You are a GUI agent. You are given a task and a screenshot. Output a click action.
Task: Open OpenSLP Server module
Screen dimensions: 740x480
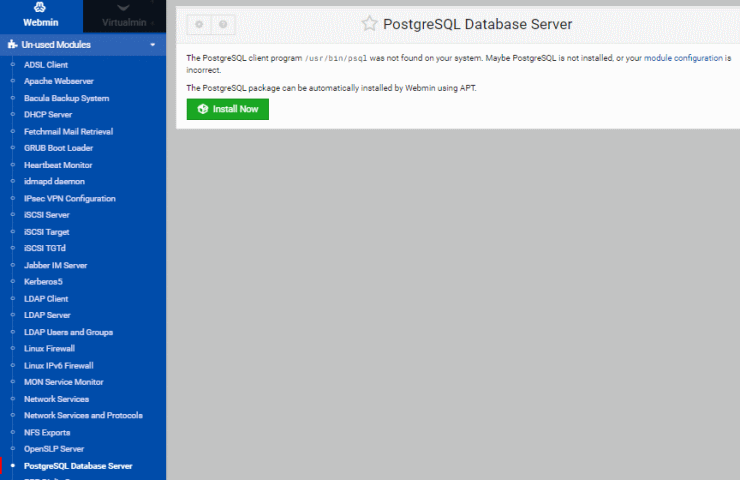[x=54, y=449]
